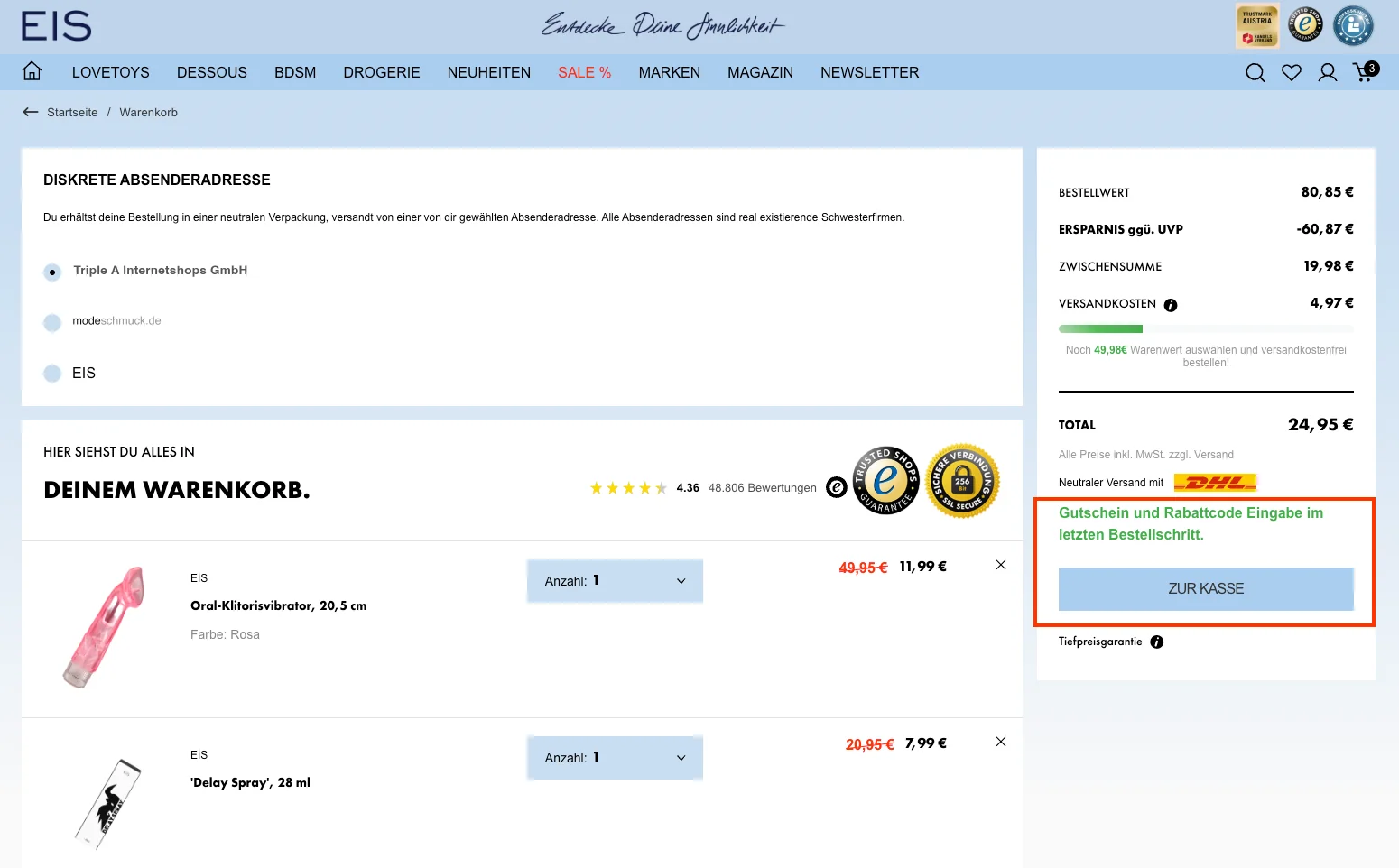Click the reduced price 11,99 €
Screen dimensions: 1399x868
pos(923,567)
